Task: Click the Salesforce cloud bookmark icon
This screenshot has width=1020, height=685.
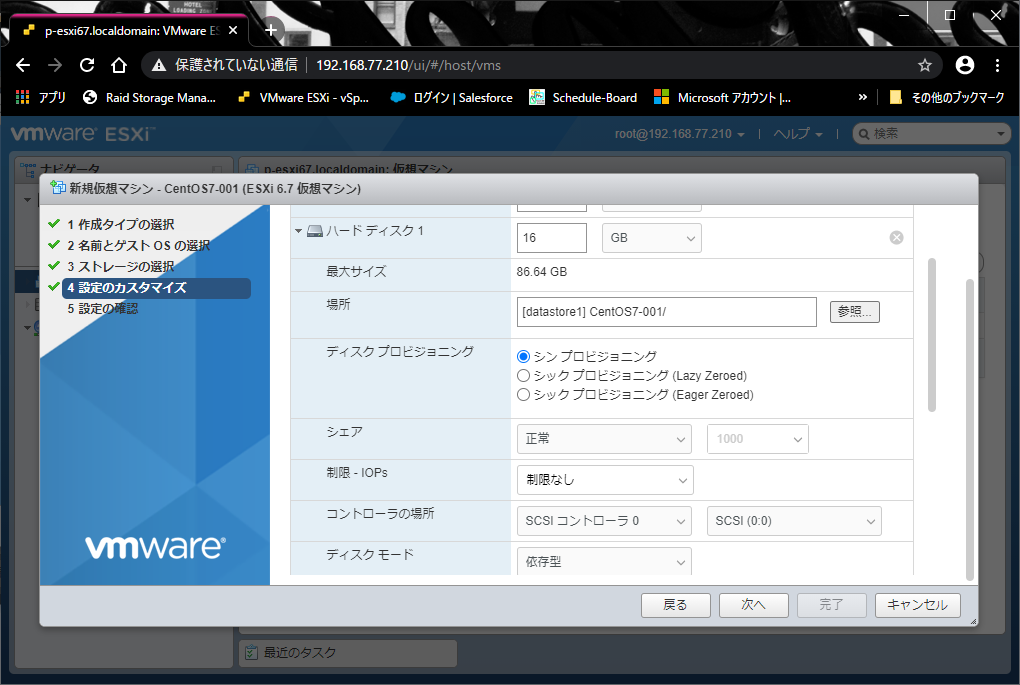Action: point(397,98)
